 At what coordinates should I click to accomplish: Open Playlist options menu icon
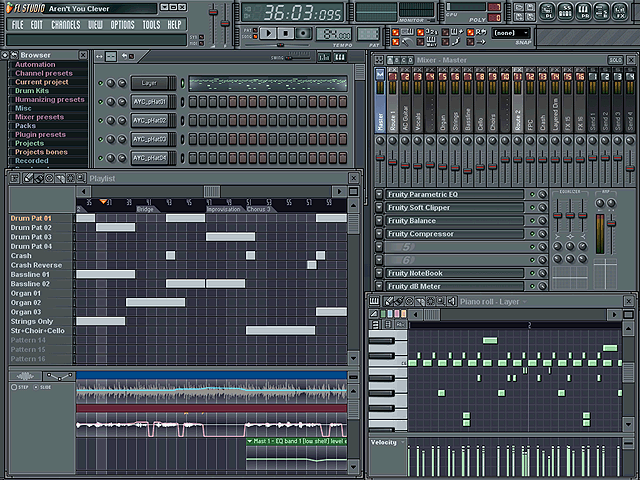coord(15,178)
